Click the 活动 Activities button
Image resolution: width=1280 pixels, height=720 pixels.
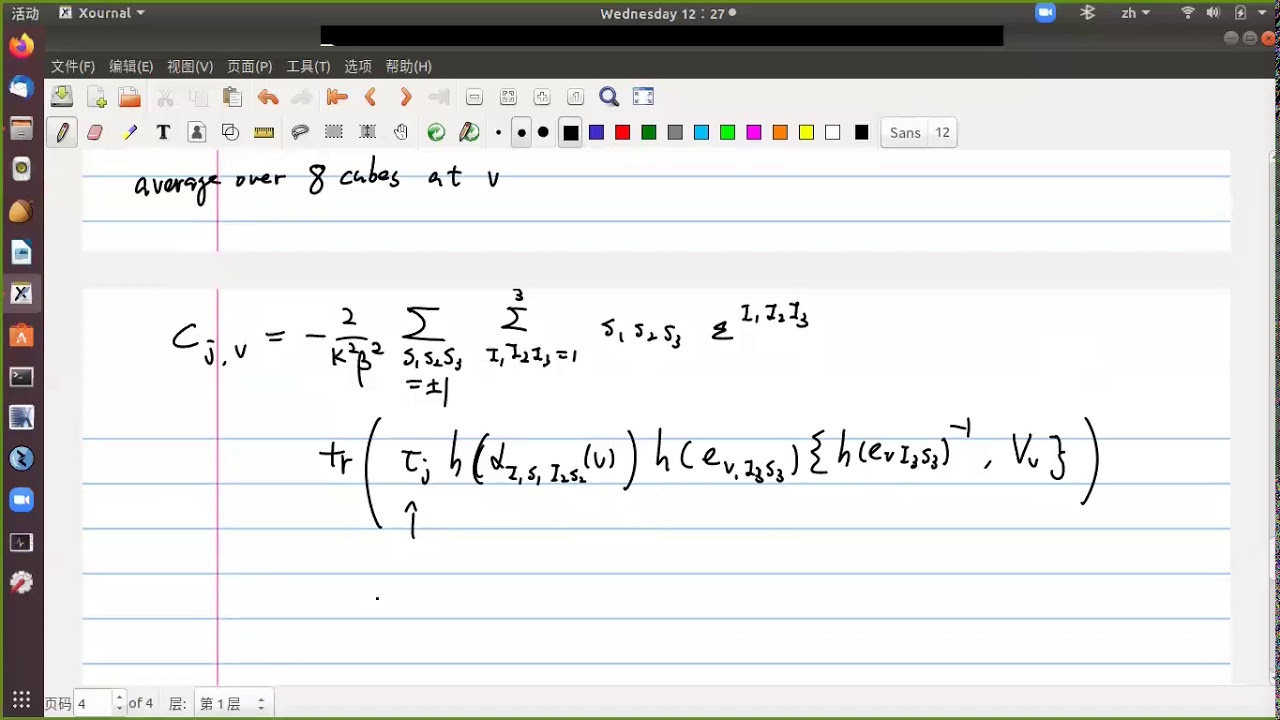click(25, 13)
